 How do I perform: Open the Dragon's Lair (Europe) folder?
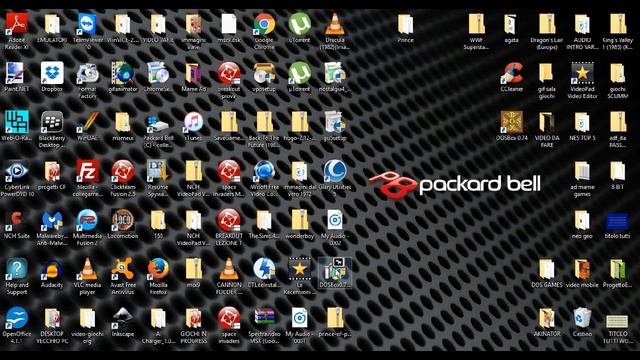coord(547,24)
